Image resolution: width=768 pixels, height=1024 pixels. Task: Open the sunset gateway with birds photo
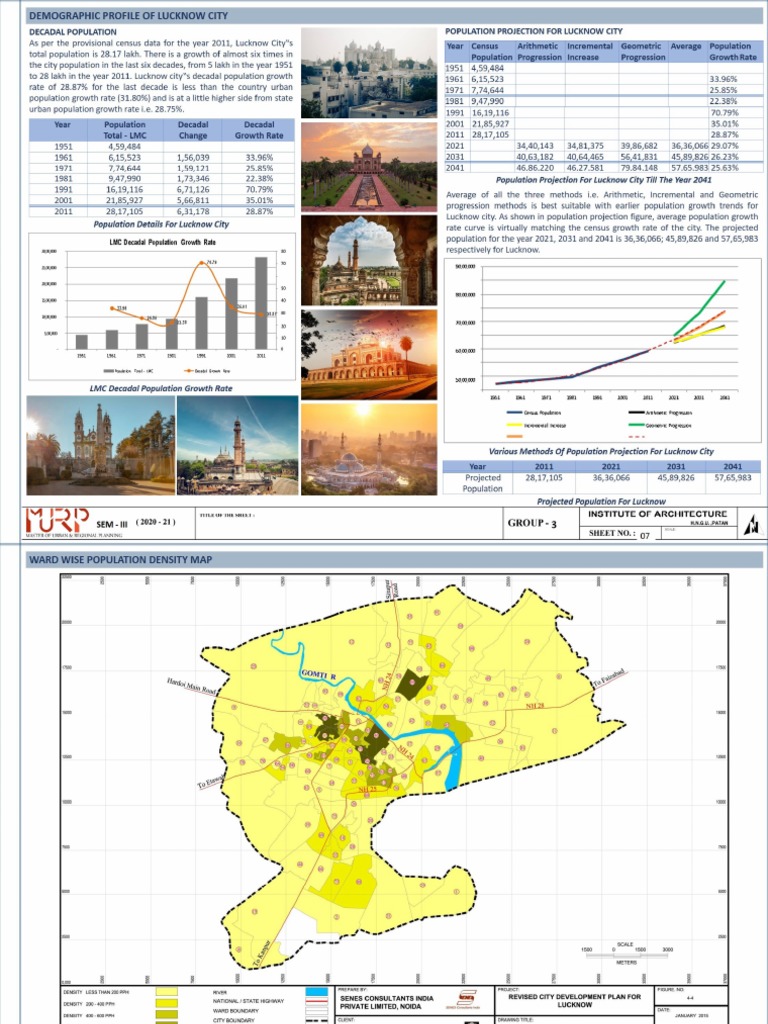pyautogui.click(x=369, y=354)
